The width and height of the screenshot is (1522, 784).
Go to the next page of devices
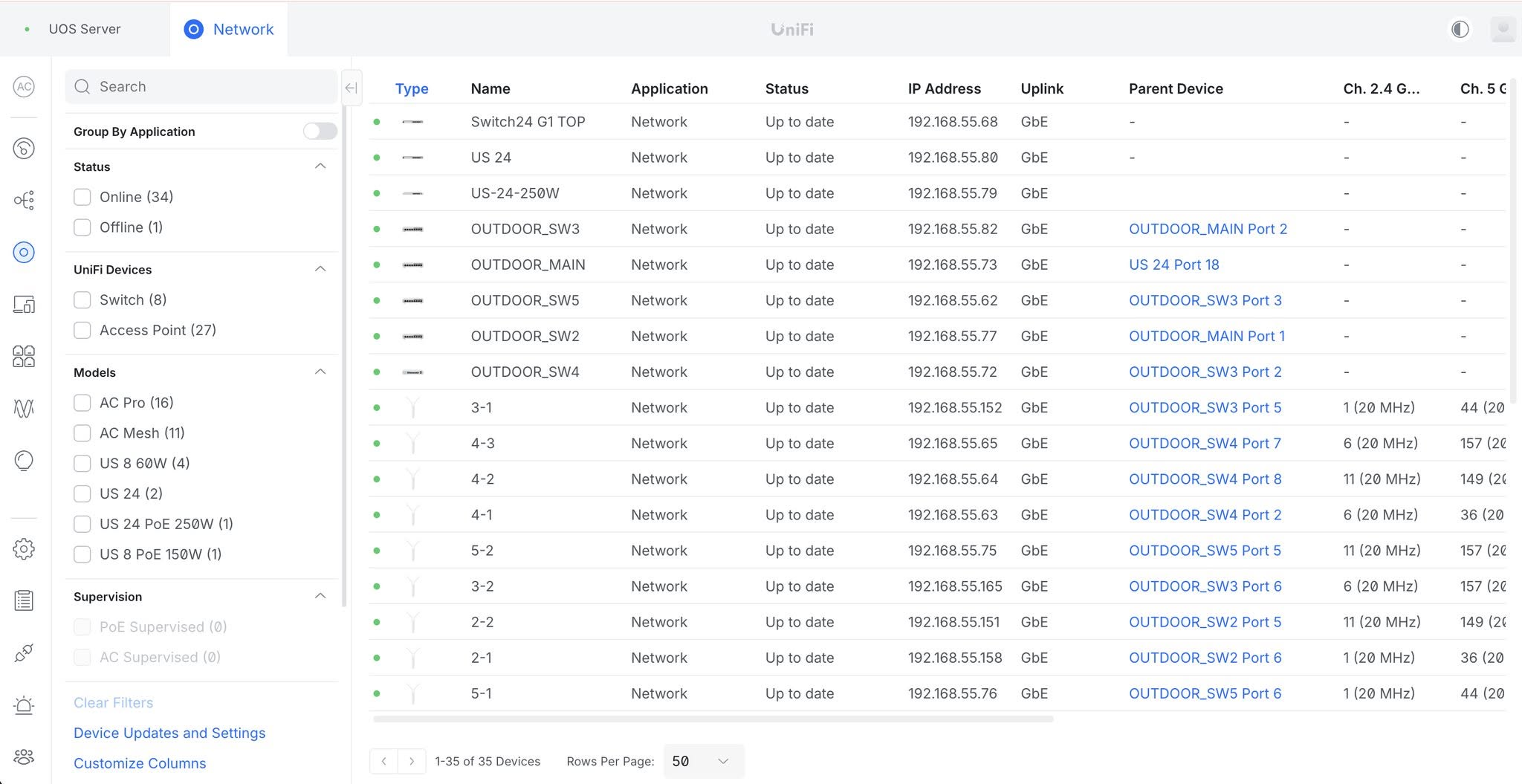[x=412, y=761]
